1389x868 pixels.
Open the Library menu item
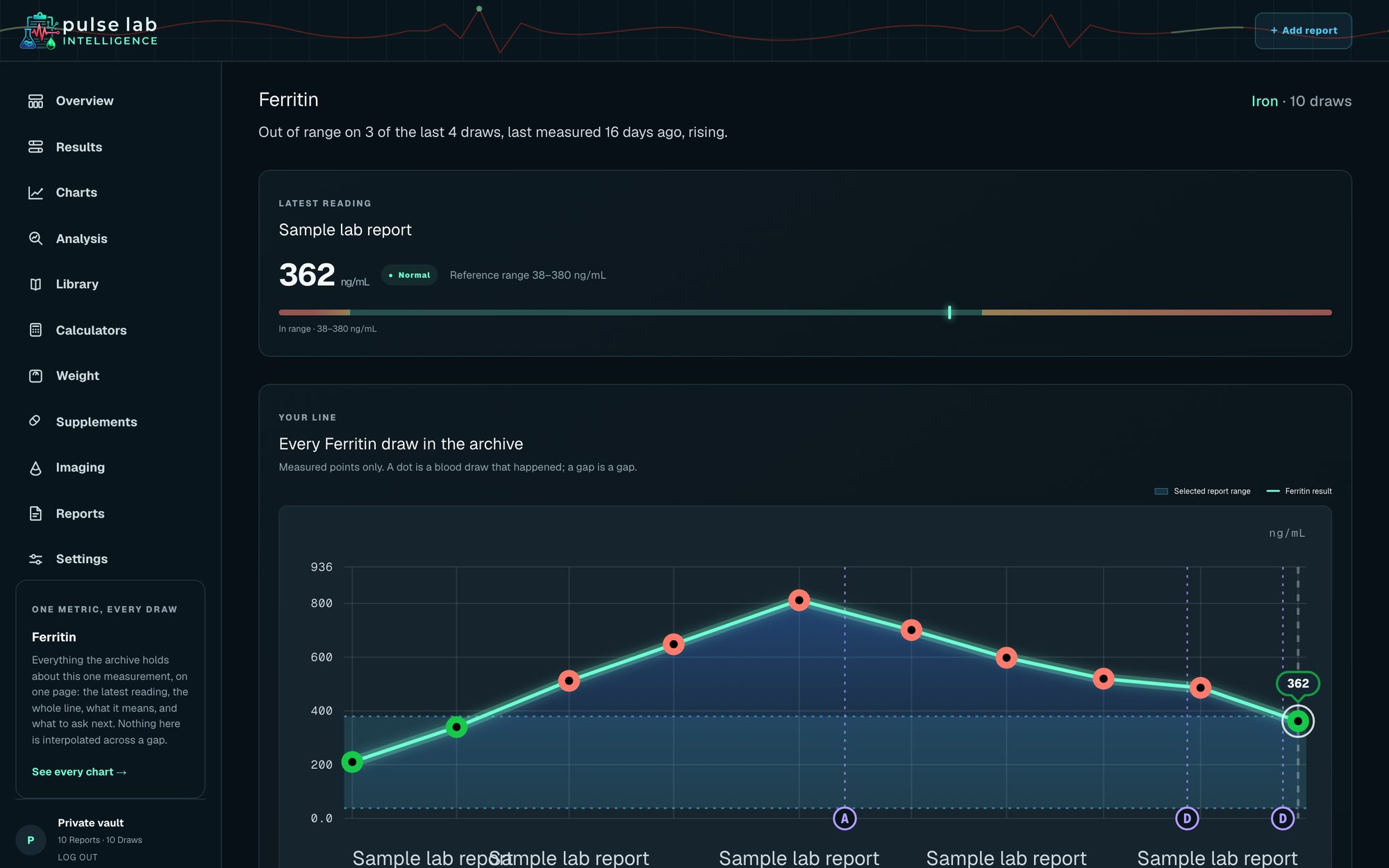(x=77, y=284)
